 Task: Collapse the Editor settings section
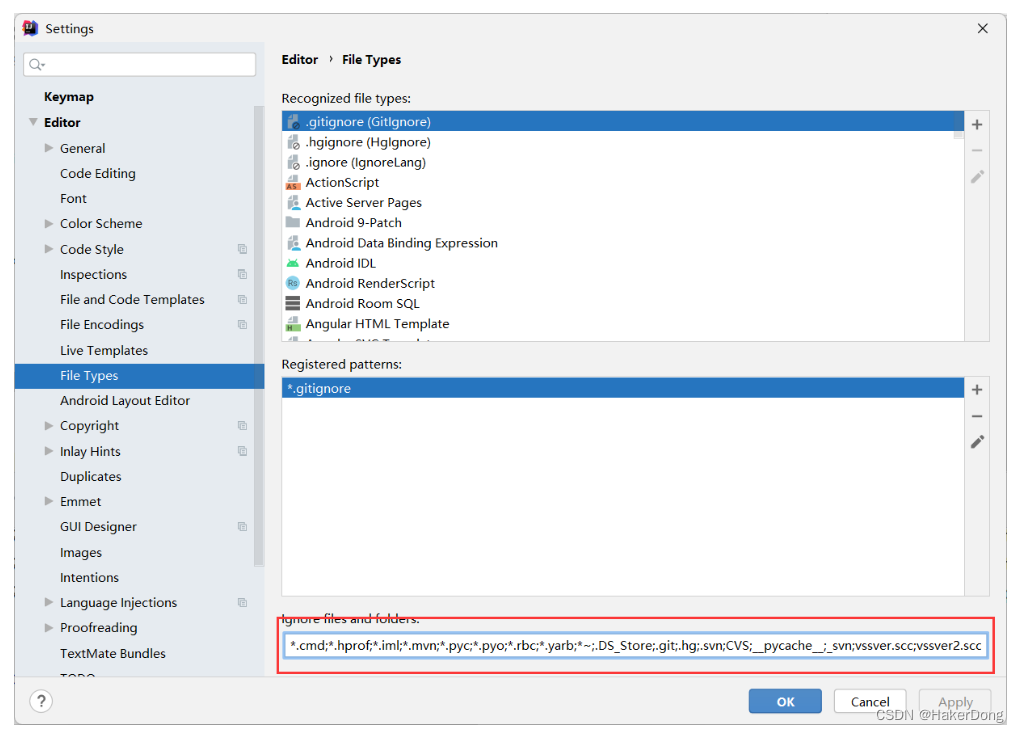coord(33,122)
